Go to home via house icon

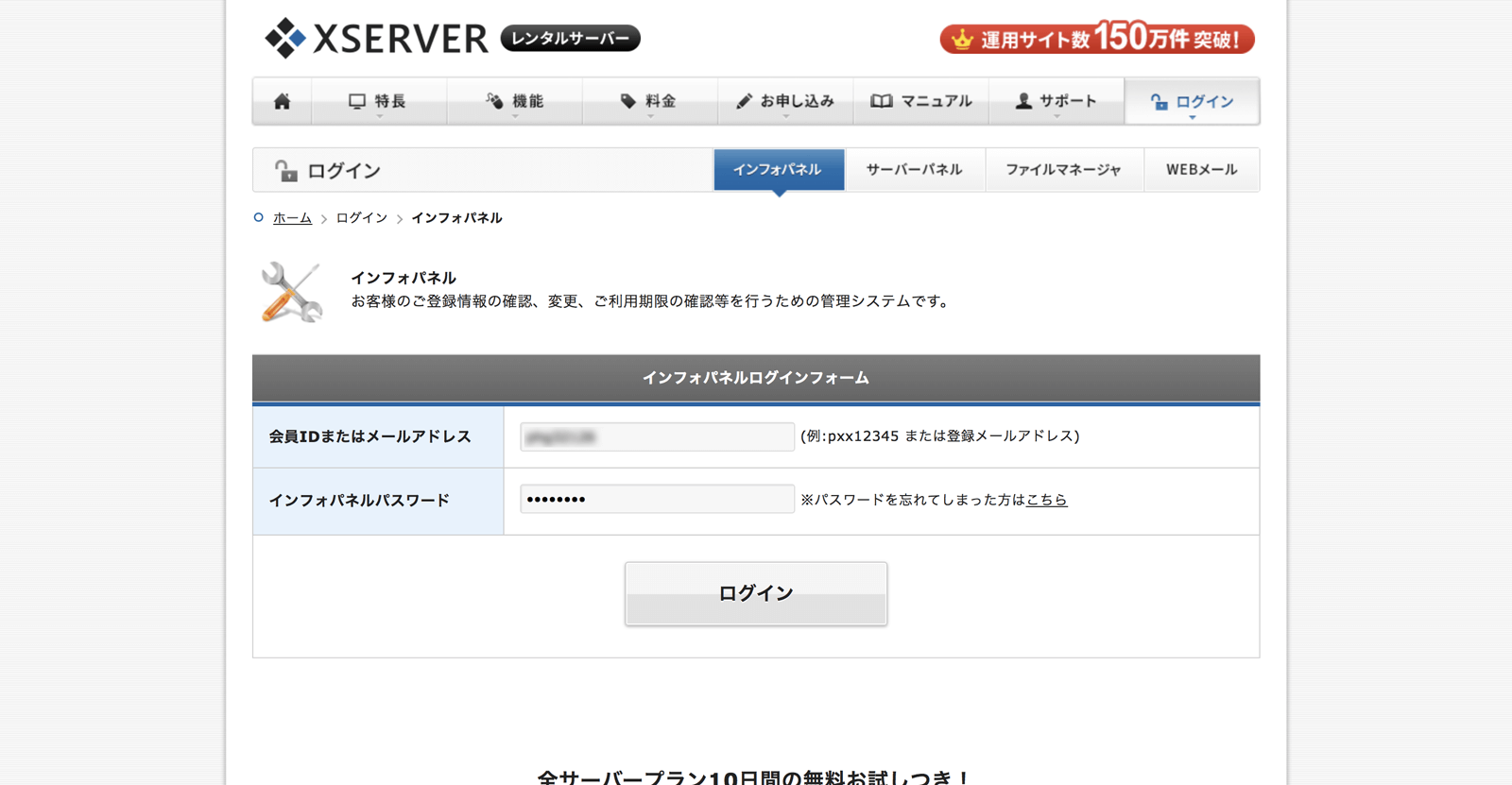(x=282, y=101)
